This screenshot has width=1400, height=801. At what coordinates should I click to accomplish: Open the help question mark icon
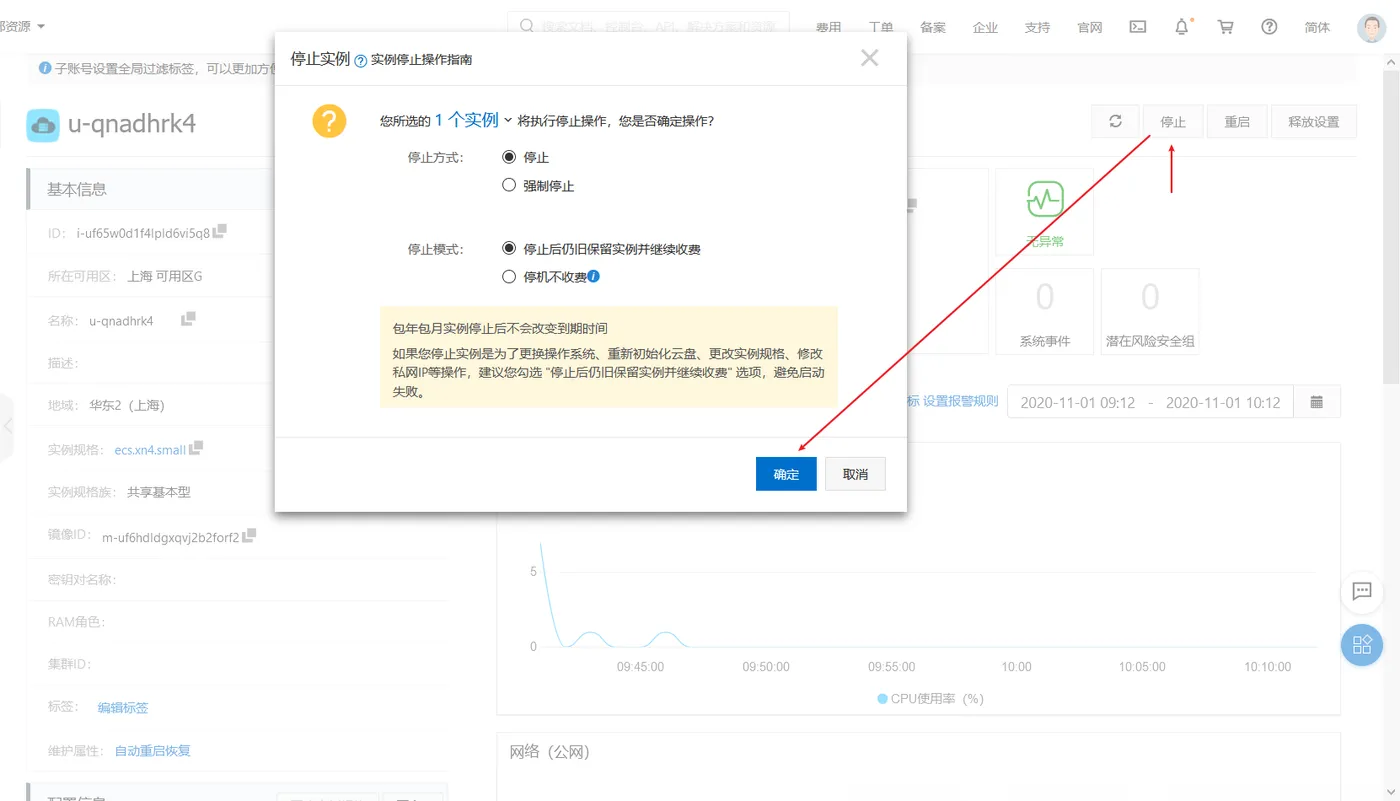tap(1269, 27)
